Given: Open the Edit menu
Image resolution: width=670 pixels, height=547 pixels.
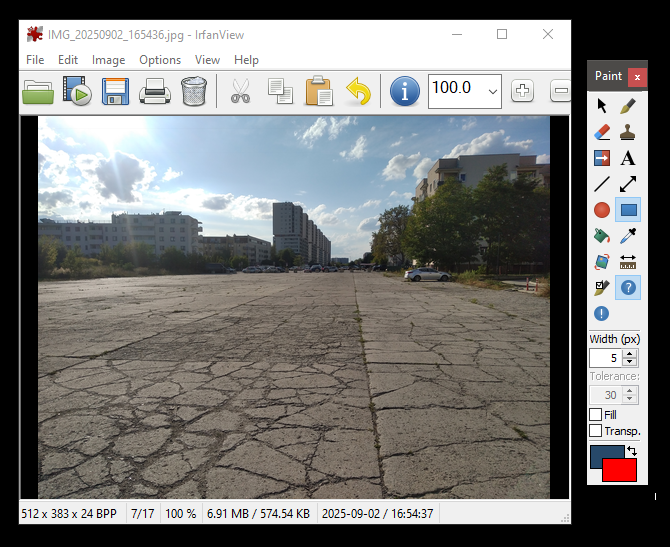Looking at the screenshot, I should [68, 60].
